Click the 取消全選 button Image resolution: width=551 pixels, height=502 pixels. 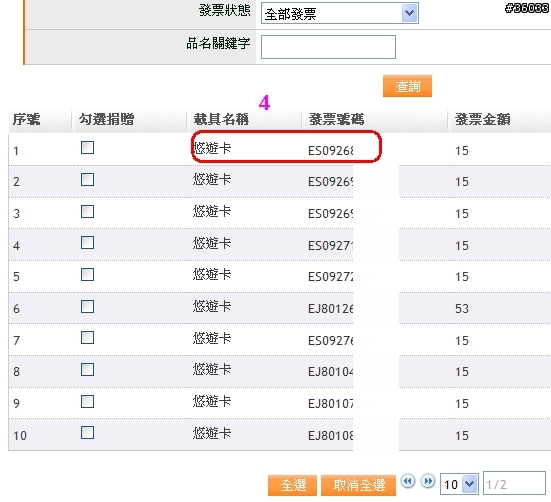(358, 485)
